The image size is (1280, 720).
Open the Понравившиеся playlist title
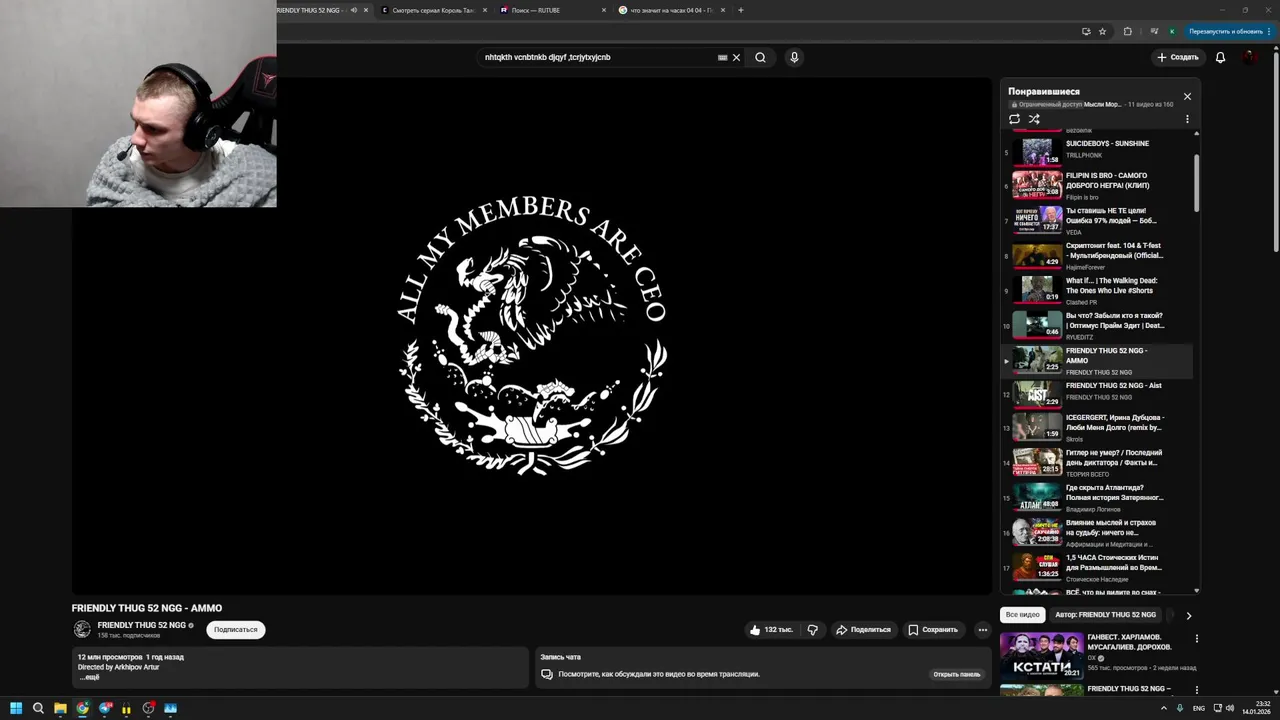point(1043,92)
